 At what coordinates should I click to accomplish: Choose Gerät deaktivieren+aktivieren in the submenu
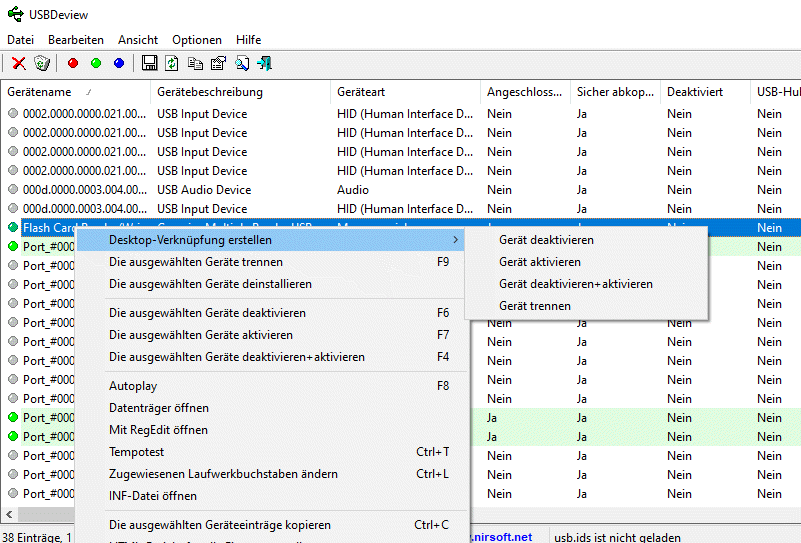pos(576,284)
